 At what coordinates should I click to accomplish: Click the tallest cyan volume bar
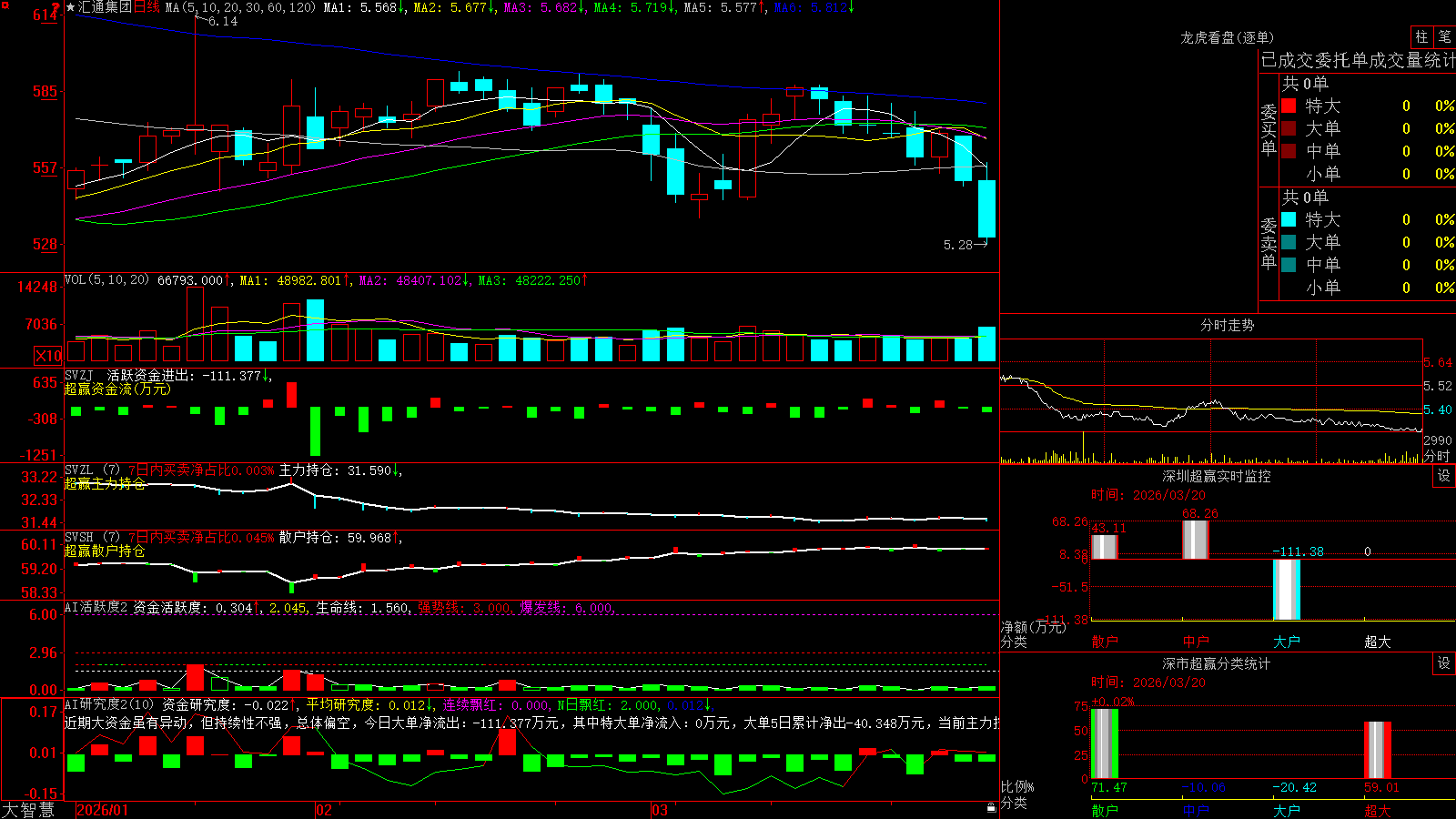pos(315,330)
